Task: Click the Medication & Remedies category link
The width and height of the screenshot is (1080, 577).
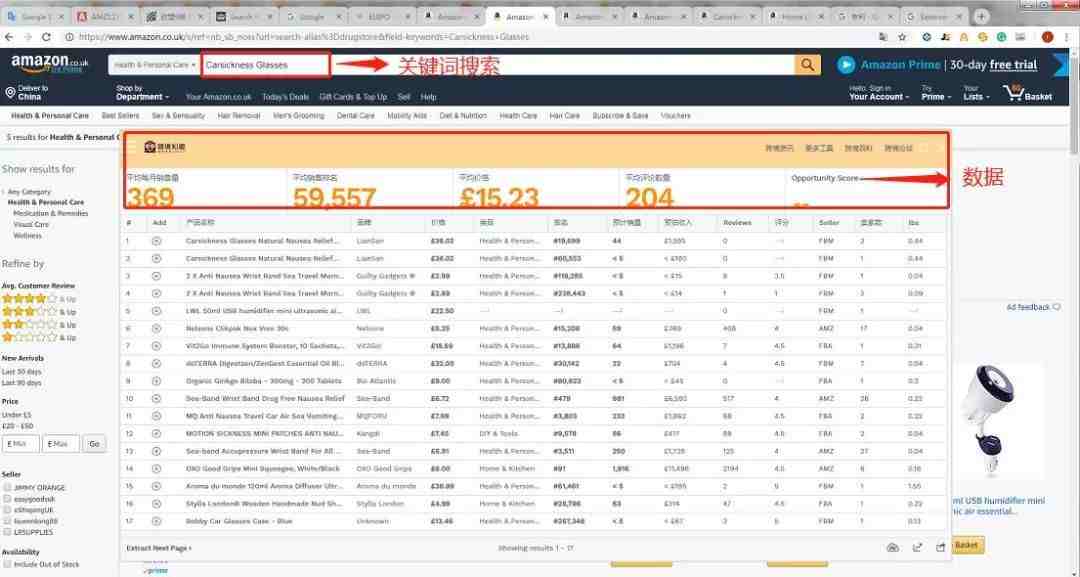Action: [51, 213]
